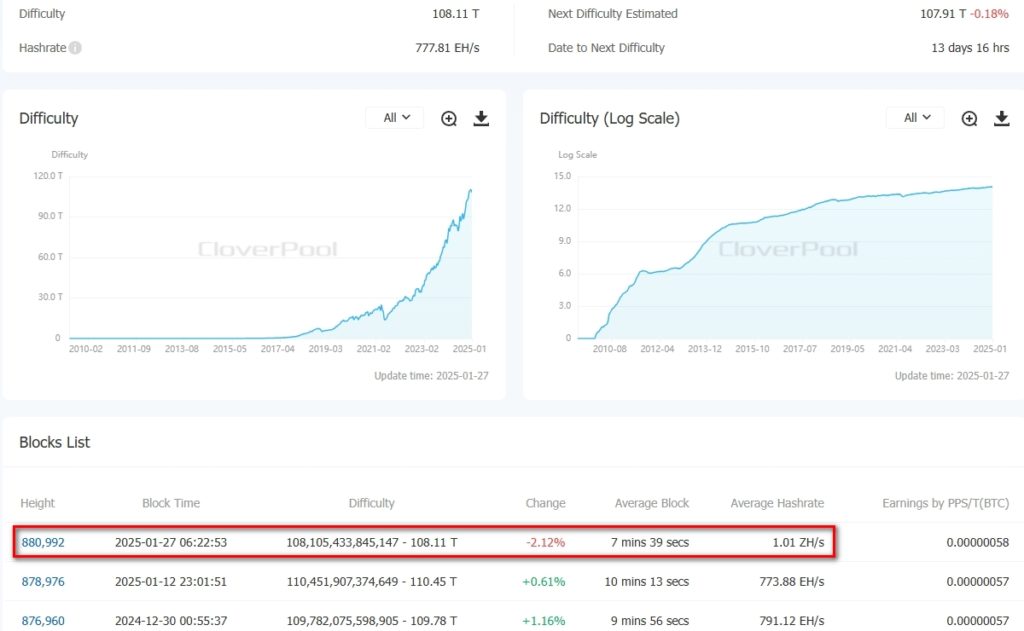Click the Blocks List section heading

tap(55, 442)
